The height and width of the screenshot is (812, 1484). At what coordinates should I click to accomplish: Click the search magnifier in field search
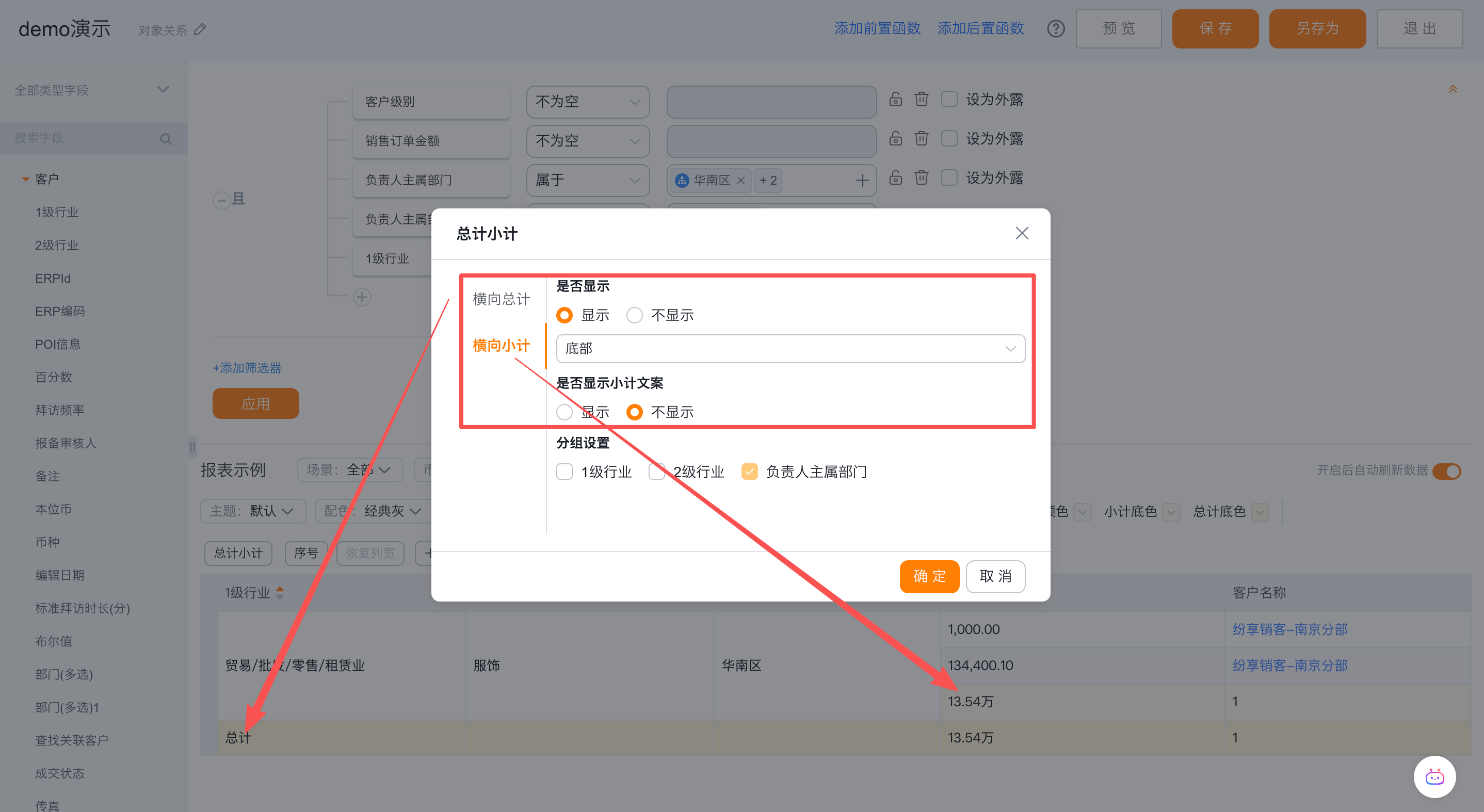(x=165, y=139)
